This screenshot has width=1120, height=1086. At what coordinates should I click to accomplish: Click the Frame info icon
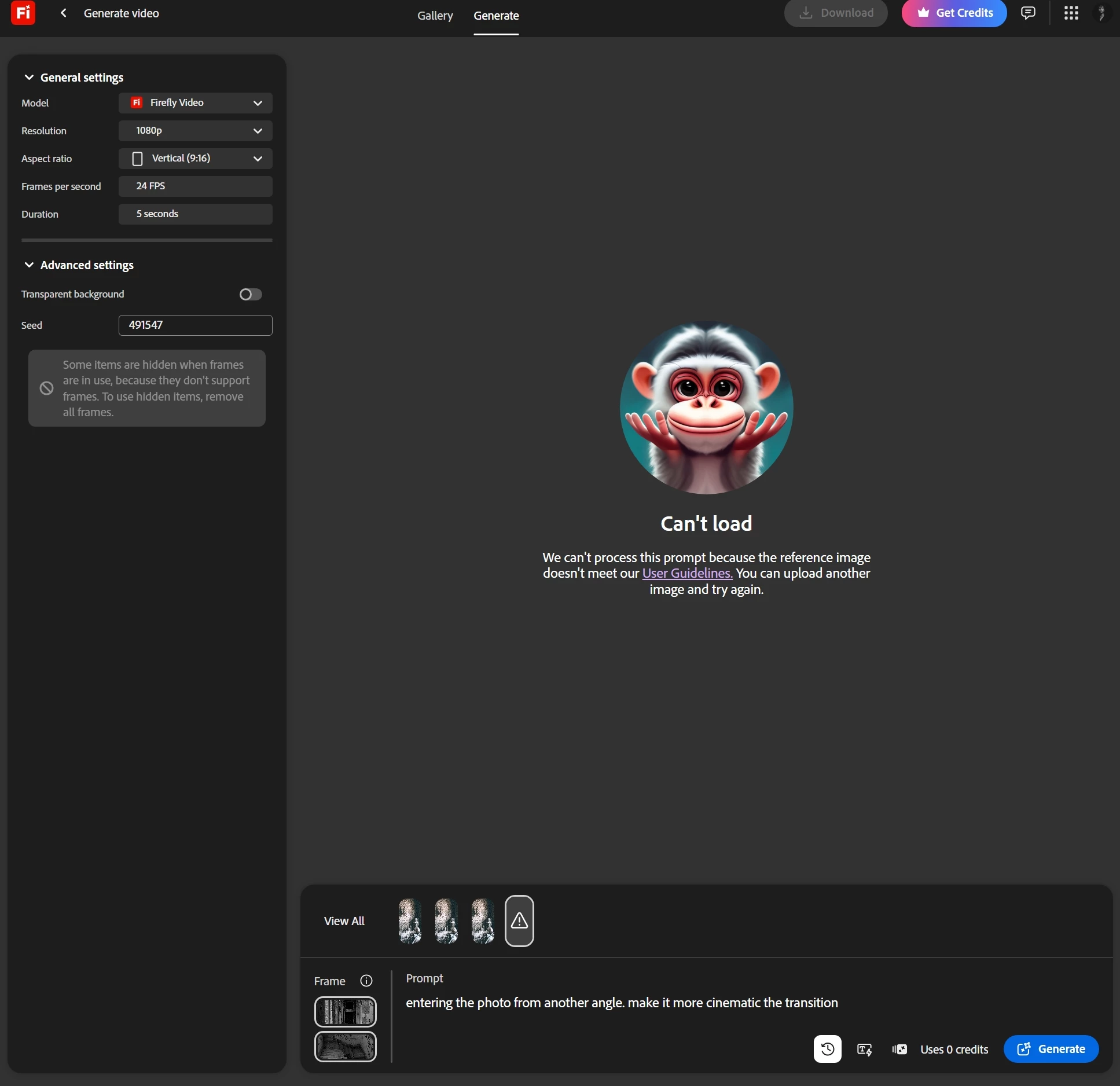click(366, 981)
